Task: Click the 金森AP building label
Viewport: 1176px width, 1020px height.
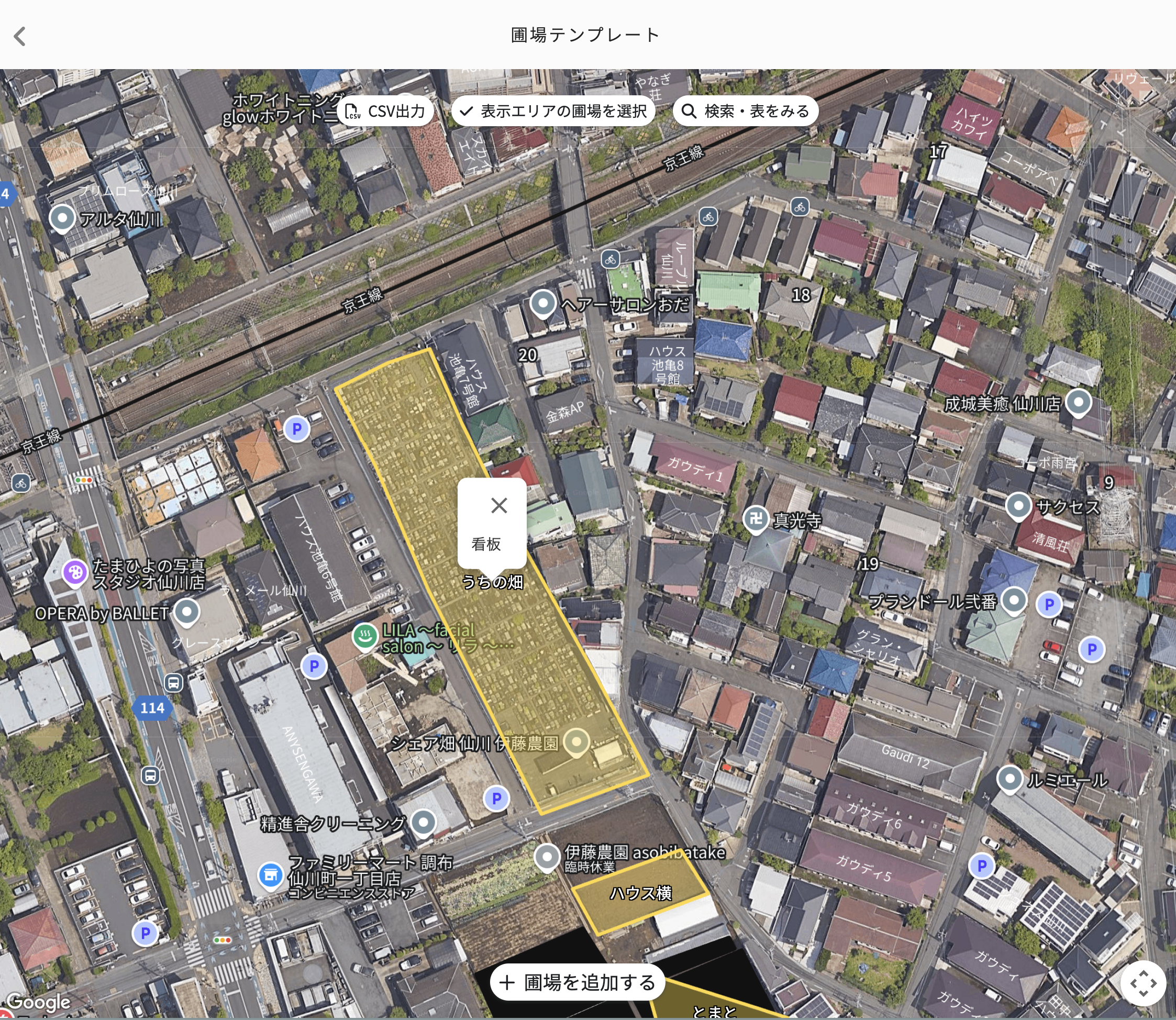Action: coord(564,412)
